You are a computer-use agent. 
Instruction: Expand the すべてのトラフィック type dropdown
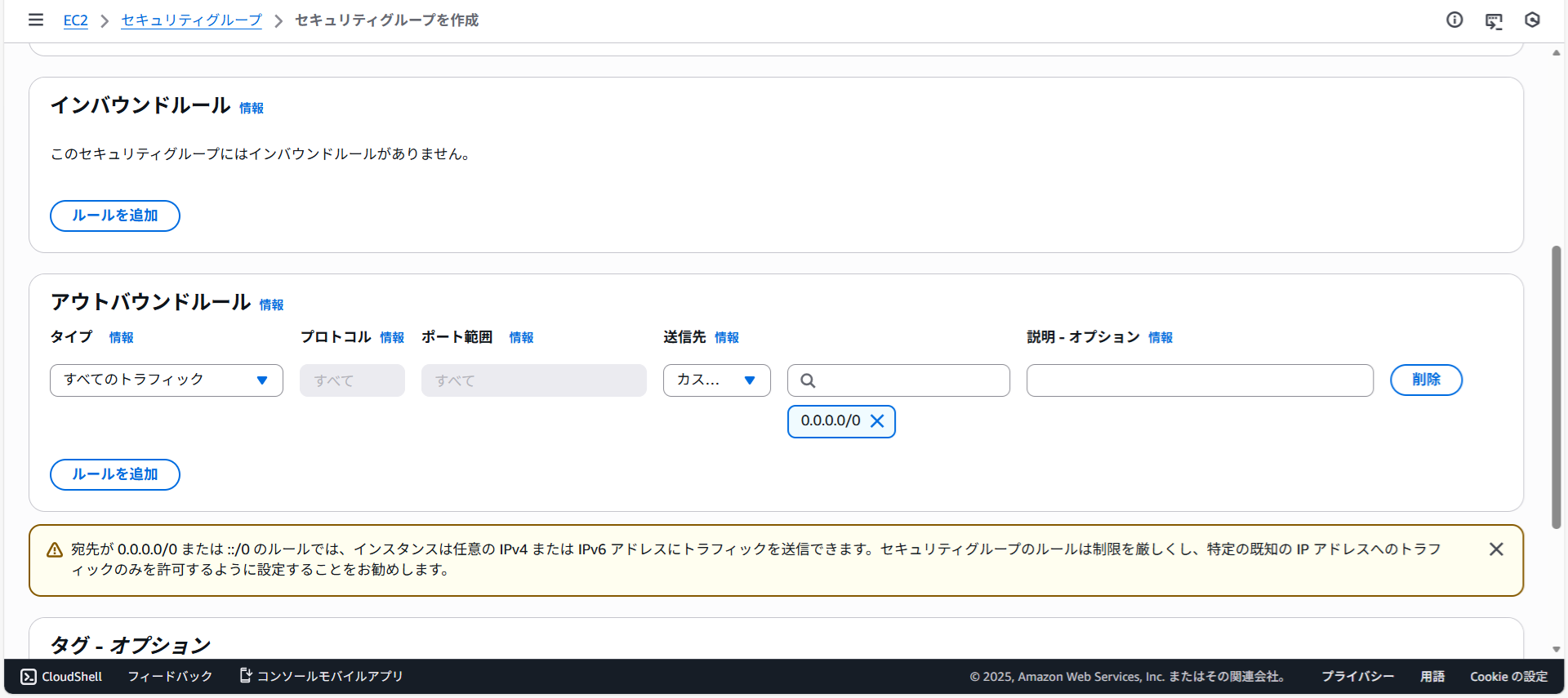166,380
